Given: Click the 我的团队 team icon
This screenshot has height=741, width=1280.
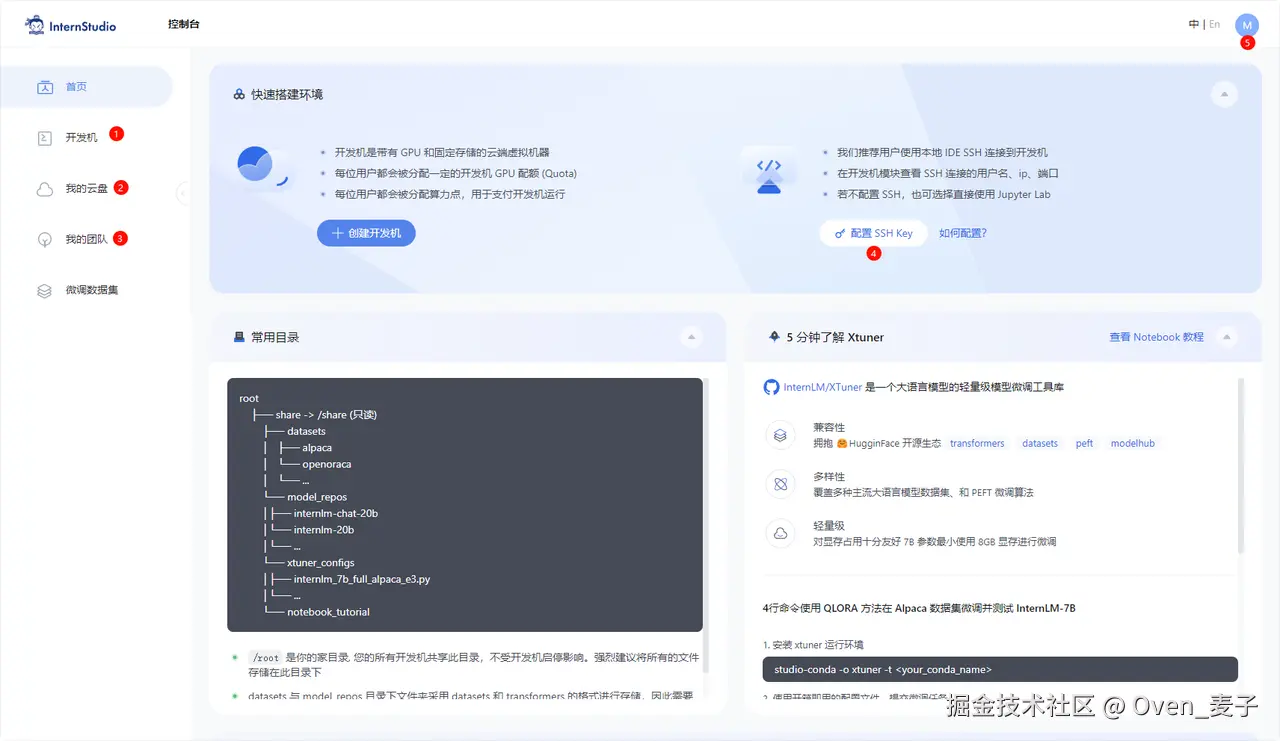Looking at the screenshot, I should pyautogui.click(x=45, y=240).
